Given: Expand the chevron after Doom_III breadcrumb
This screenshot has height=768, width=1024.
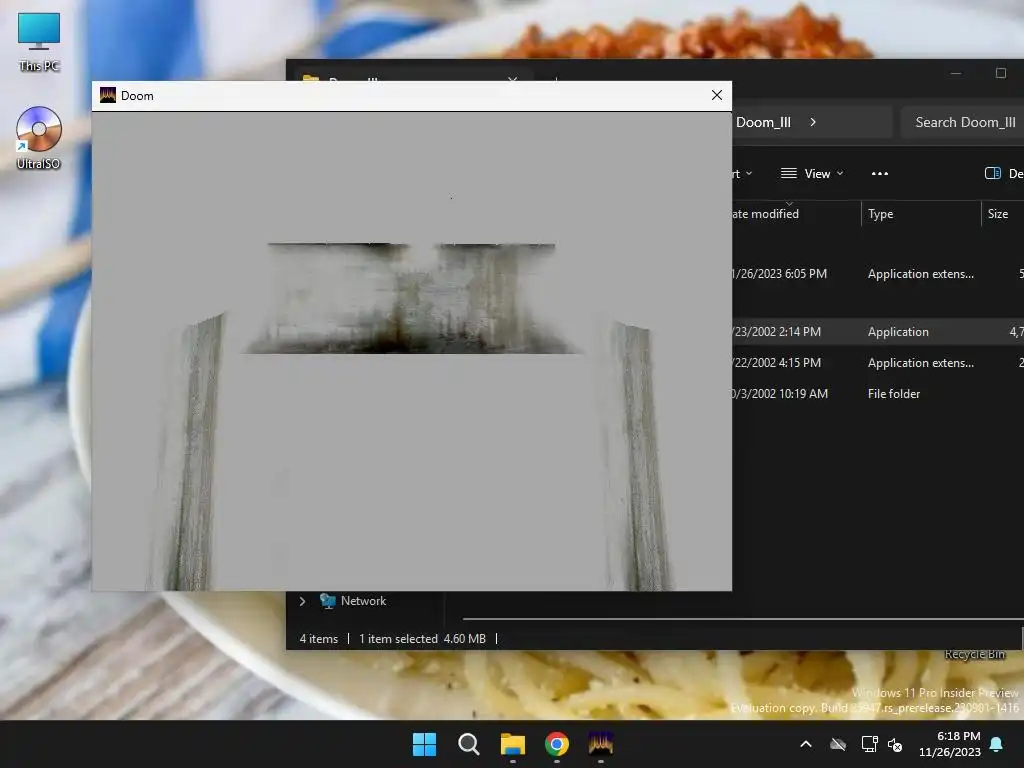Looking at the screenshot, I should [813, 122].
